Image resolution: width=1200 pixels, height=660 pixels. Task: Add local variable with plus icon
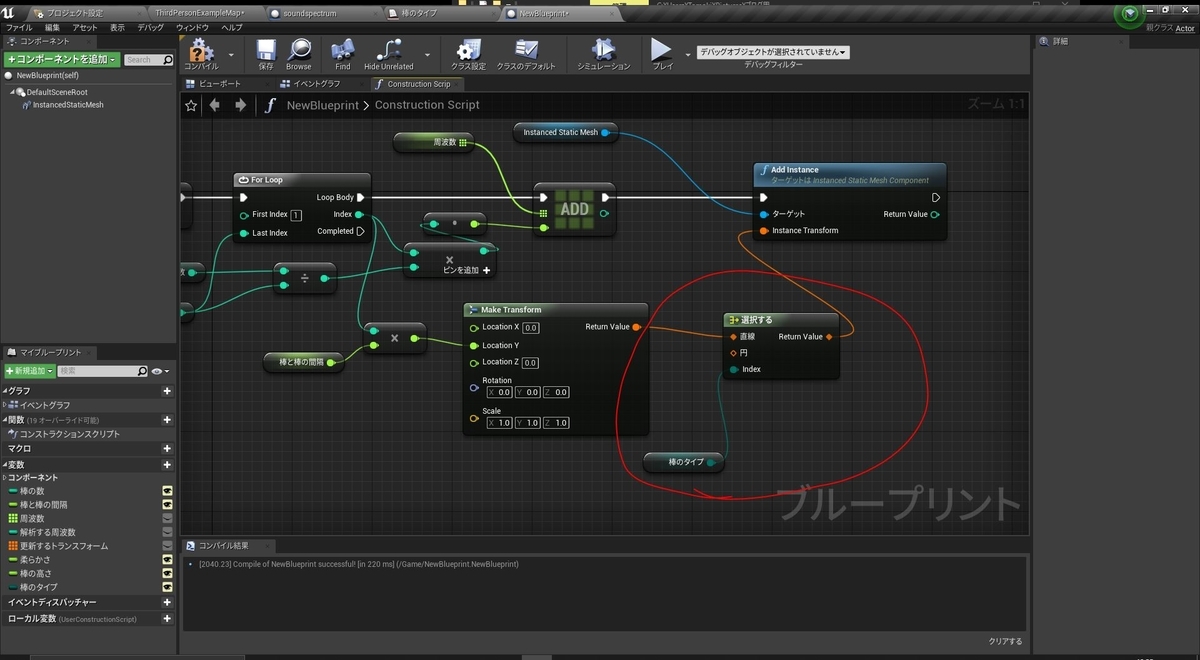click(167, 619)
